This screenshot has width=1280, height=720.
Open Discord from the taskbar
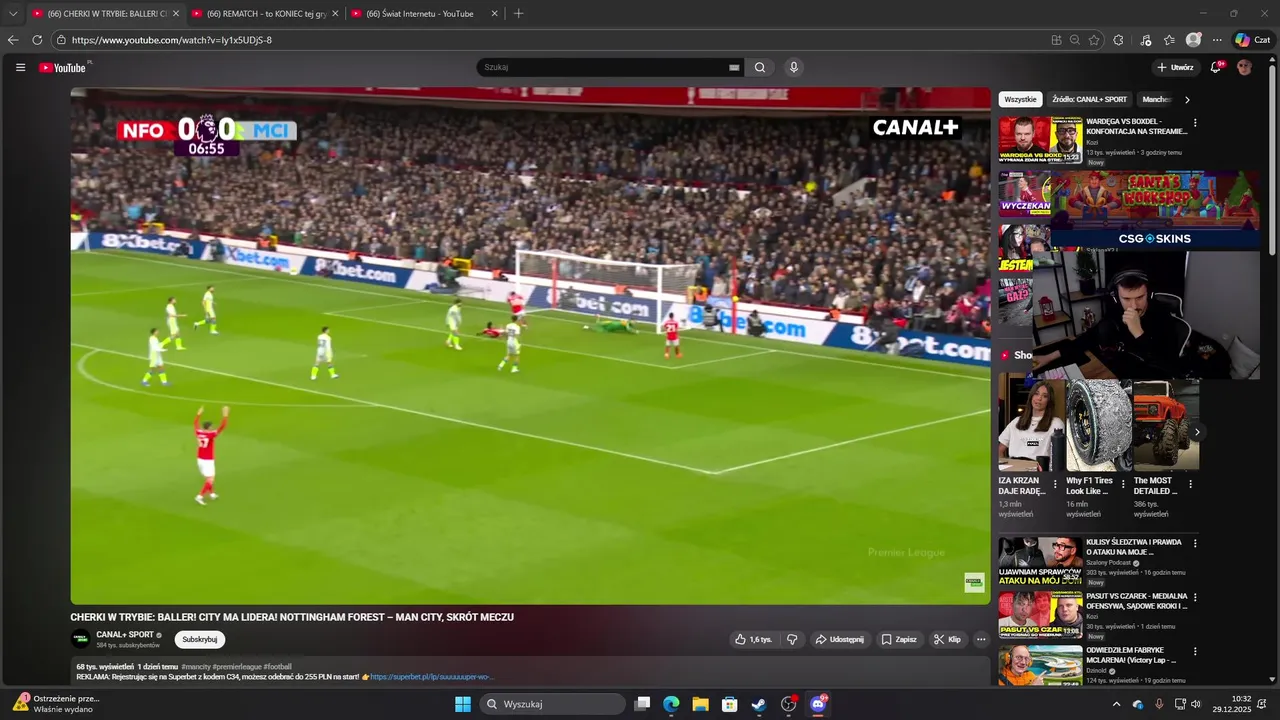click(x=818, y=704)
